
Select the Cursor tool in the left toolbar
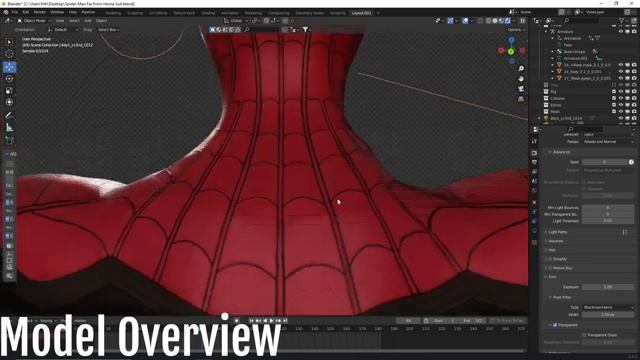(x=9, y=53)
